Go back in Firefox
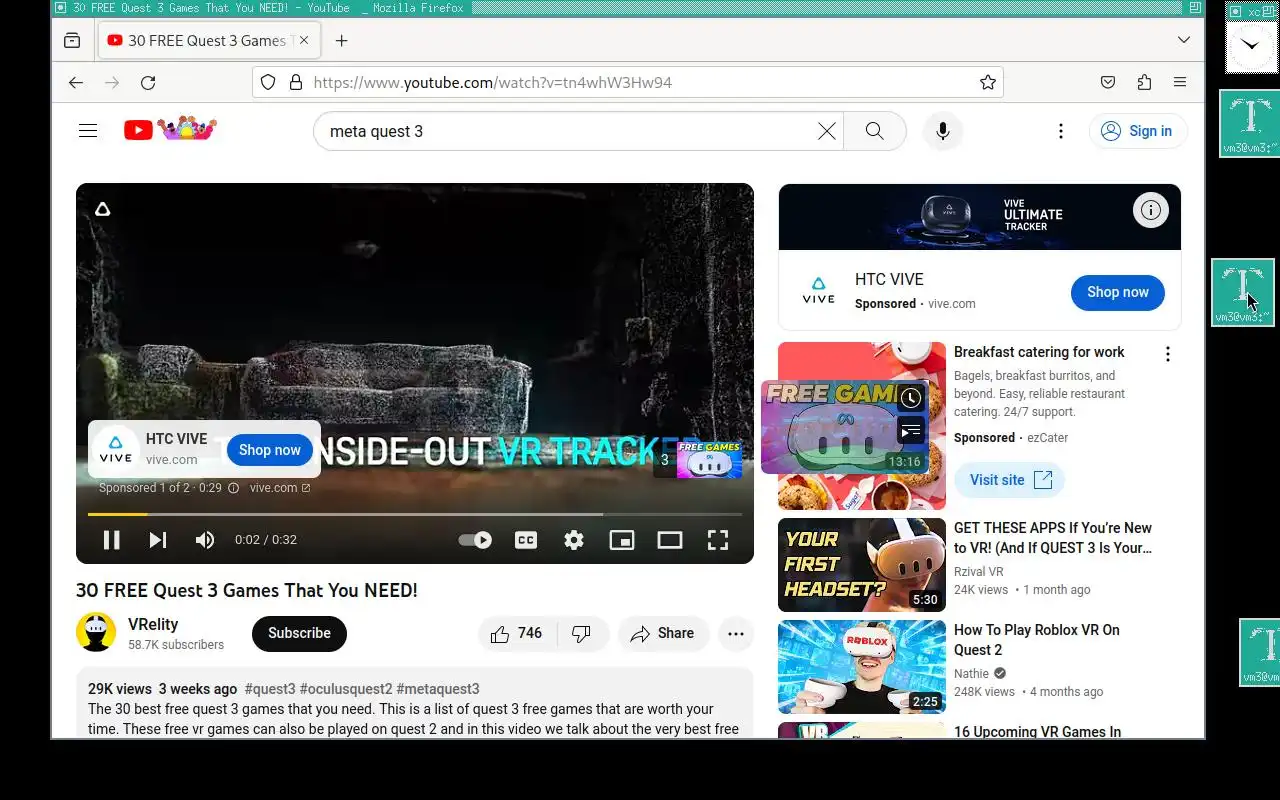This screenshot has width=1280, height=800. click(x=76, y=83)
